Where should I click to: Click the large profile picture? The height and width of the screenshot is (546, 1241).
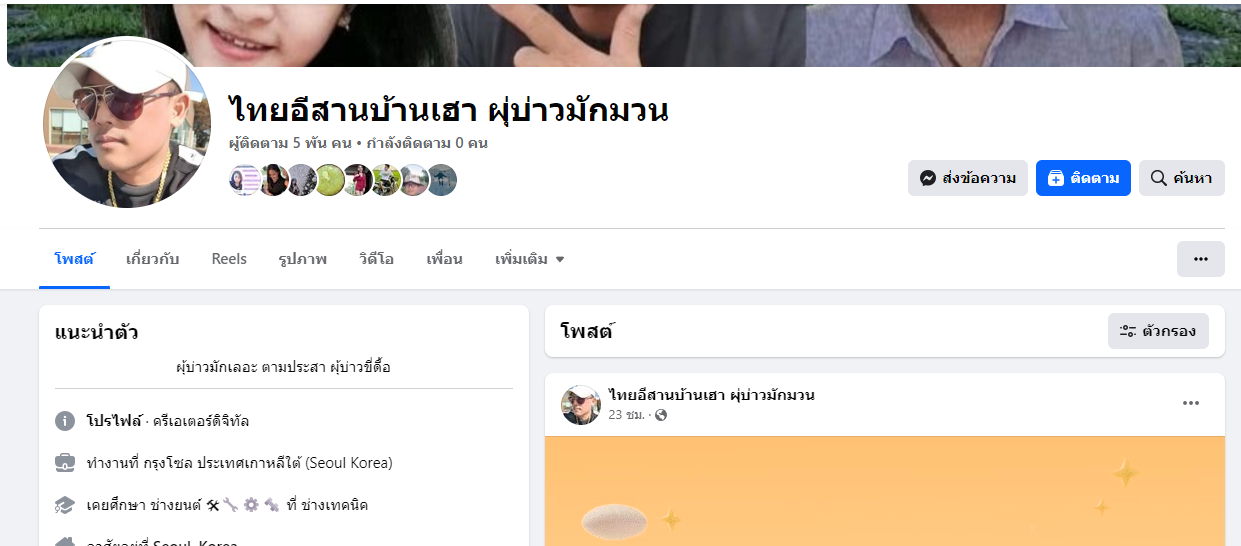click(x=126, y=124)
